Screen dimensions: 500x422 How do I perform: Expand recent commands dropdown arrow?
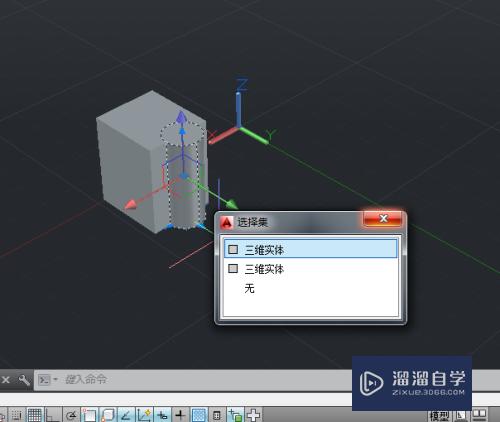pyautogui.click(x=55, y=380)
